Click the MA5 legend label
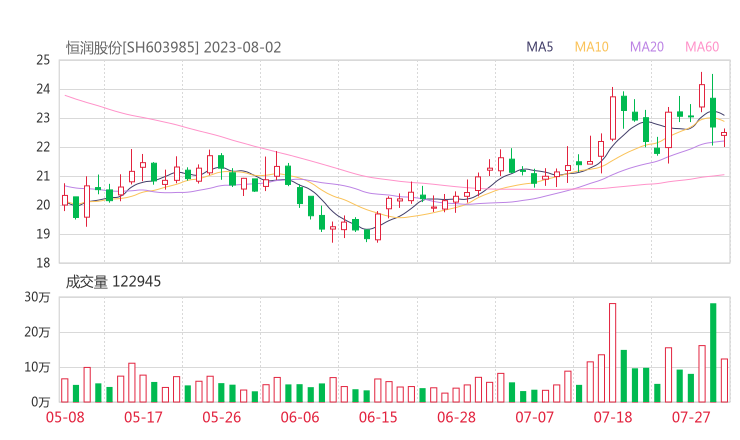This screenshot has width=740, height=440. (x=539, y=47)
